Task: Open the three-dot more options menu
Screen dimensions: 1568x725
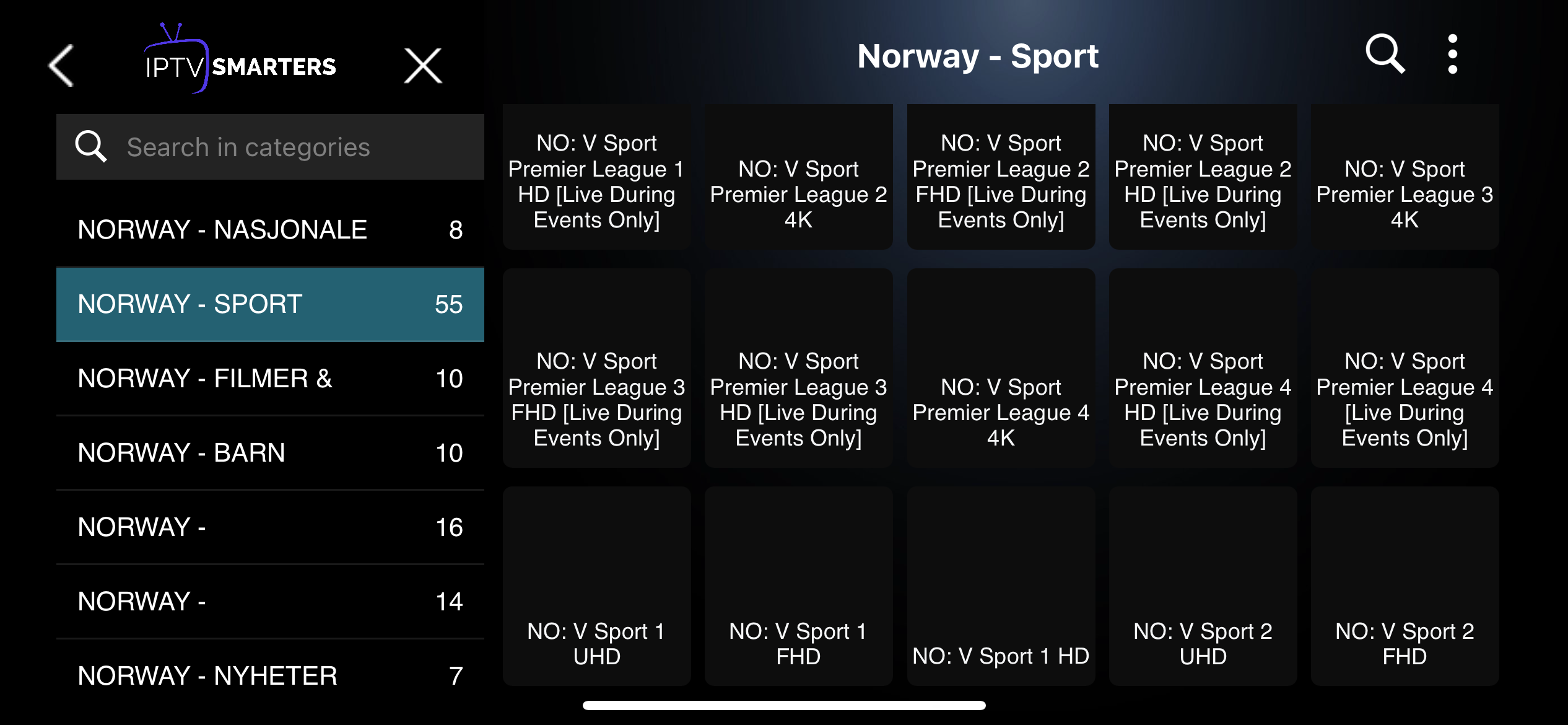Action: pos(1452,54)
